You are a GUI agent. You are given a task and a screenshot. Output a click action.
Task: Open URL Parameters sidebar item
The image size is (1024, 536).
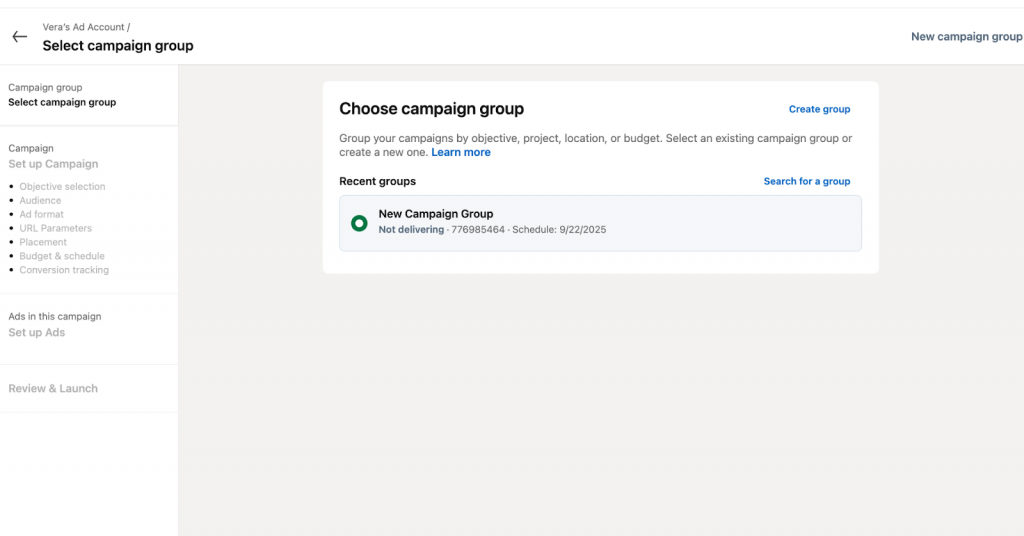click(55, 228)
